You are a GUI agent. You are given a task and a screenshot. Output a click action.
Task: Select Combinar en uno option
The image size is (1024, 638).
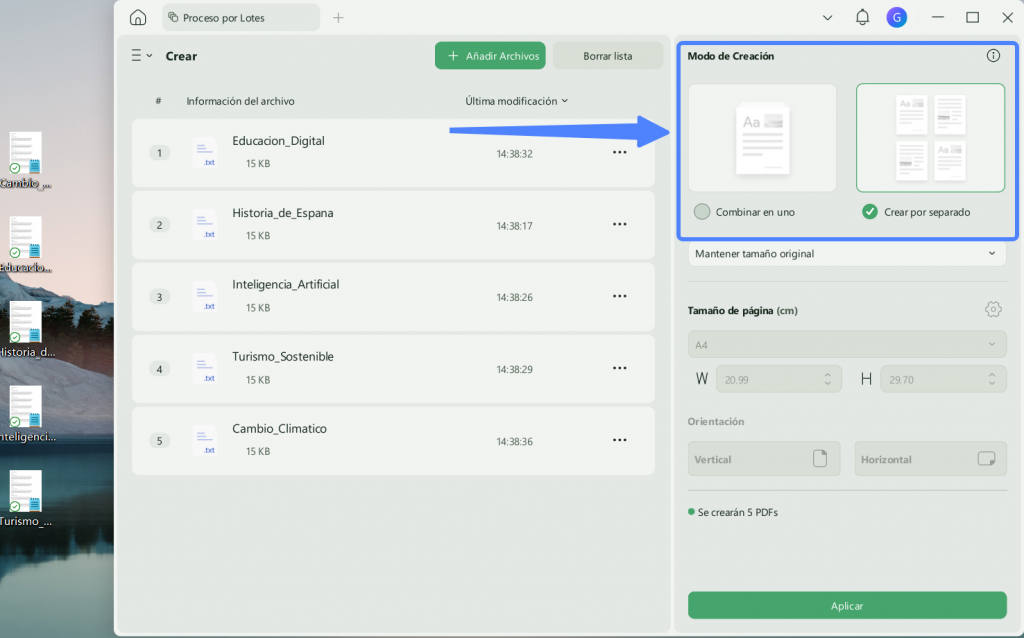745,212
